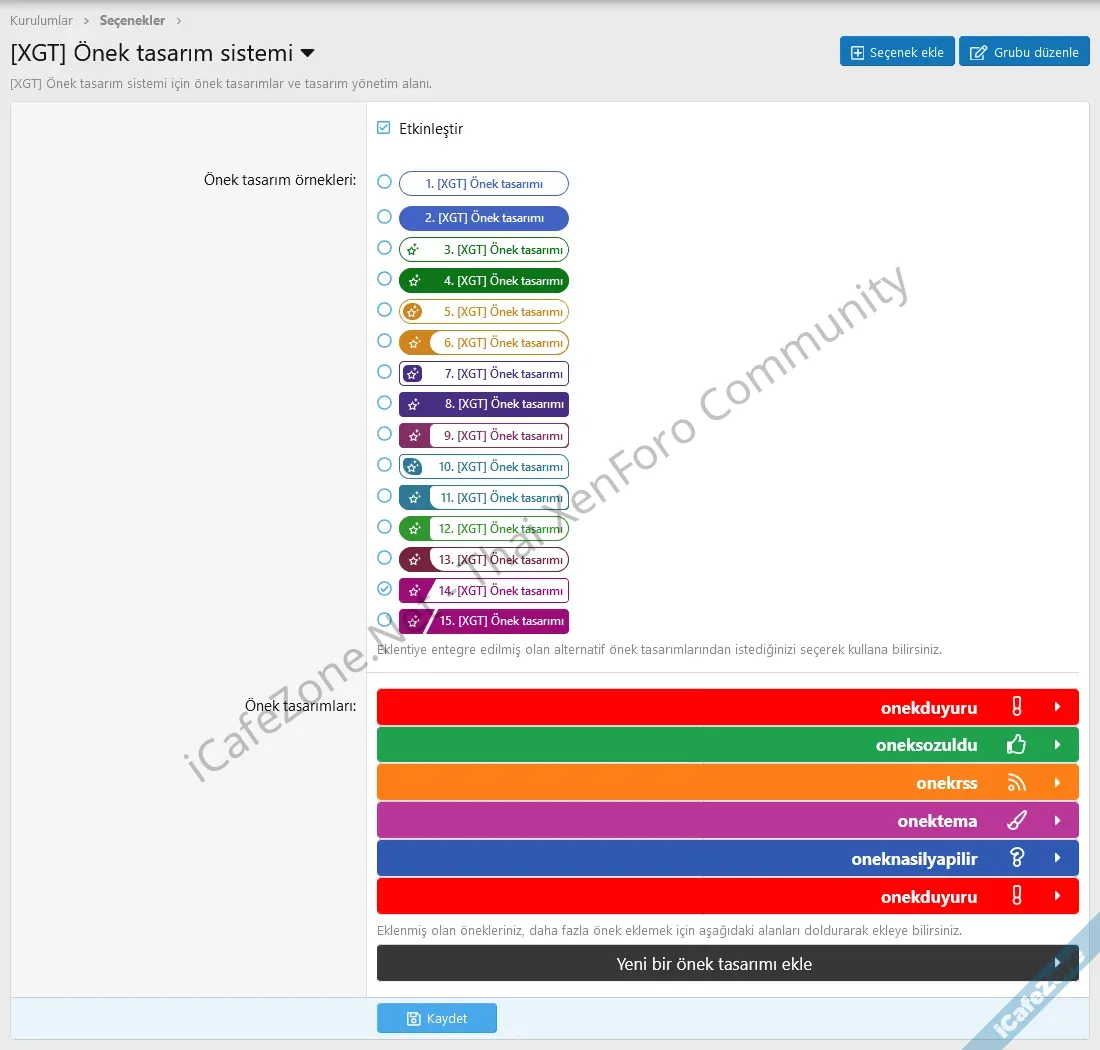This screenshot has width=1100, height=1050.
Task: Open the page title dropdown arrow
Action: tap(308, 53)
